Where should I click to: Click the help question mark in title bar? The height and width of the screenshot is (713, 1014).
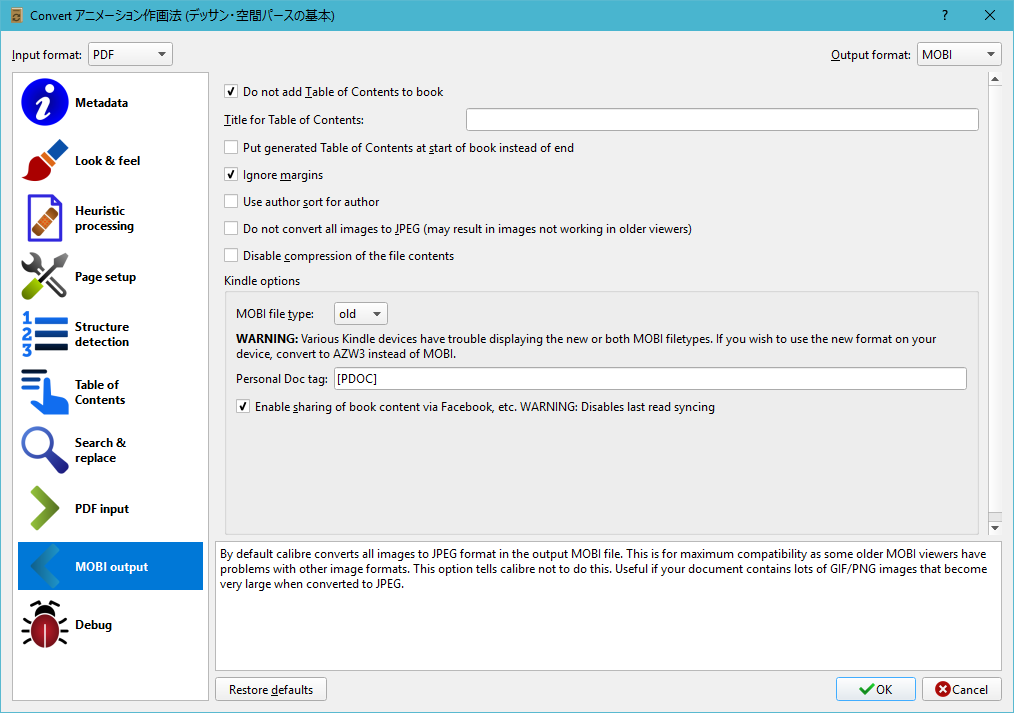[945, 16]
